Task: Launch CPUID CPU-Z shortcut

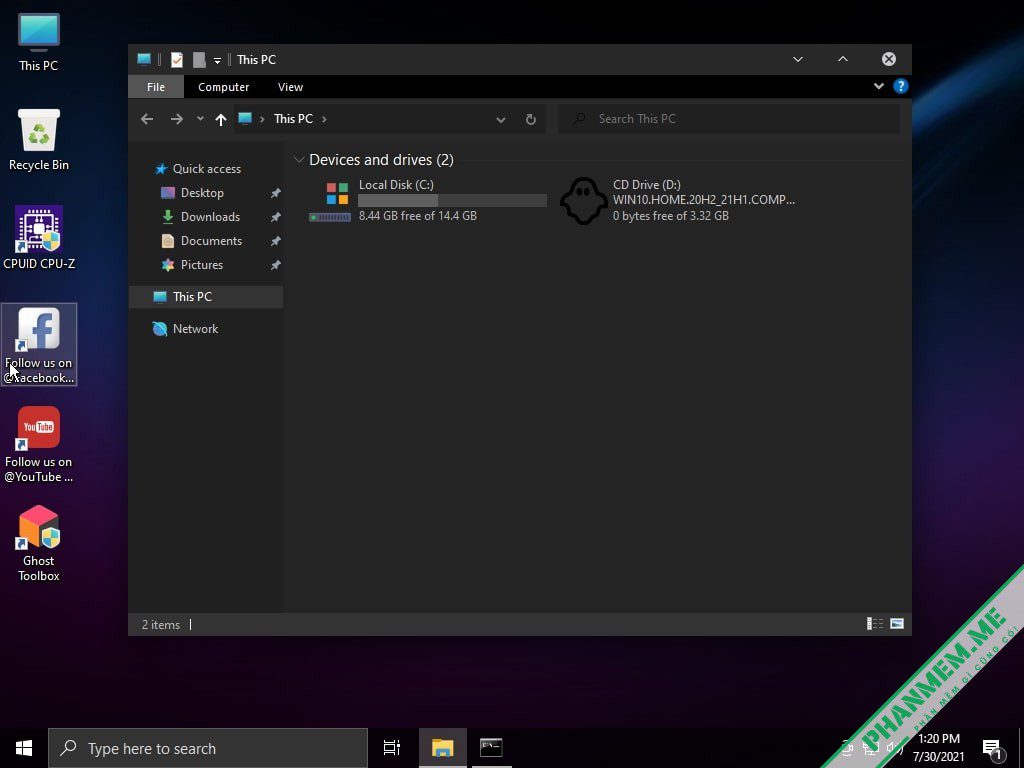Action: coord(39,238)
